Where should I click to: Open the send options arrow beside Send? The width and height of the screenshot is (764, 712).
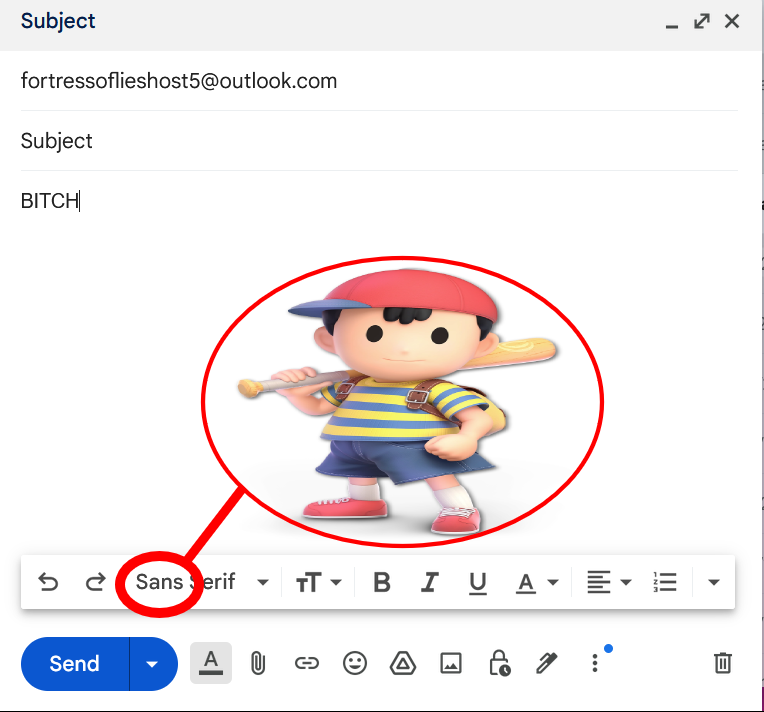pyautogui.click(x=153, y=664)
